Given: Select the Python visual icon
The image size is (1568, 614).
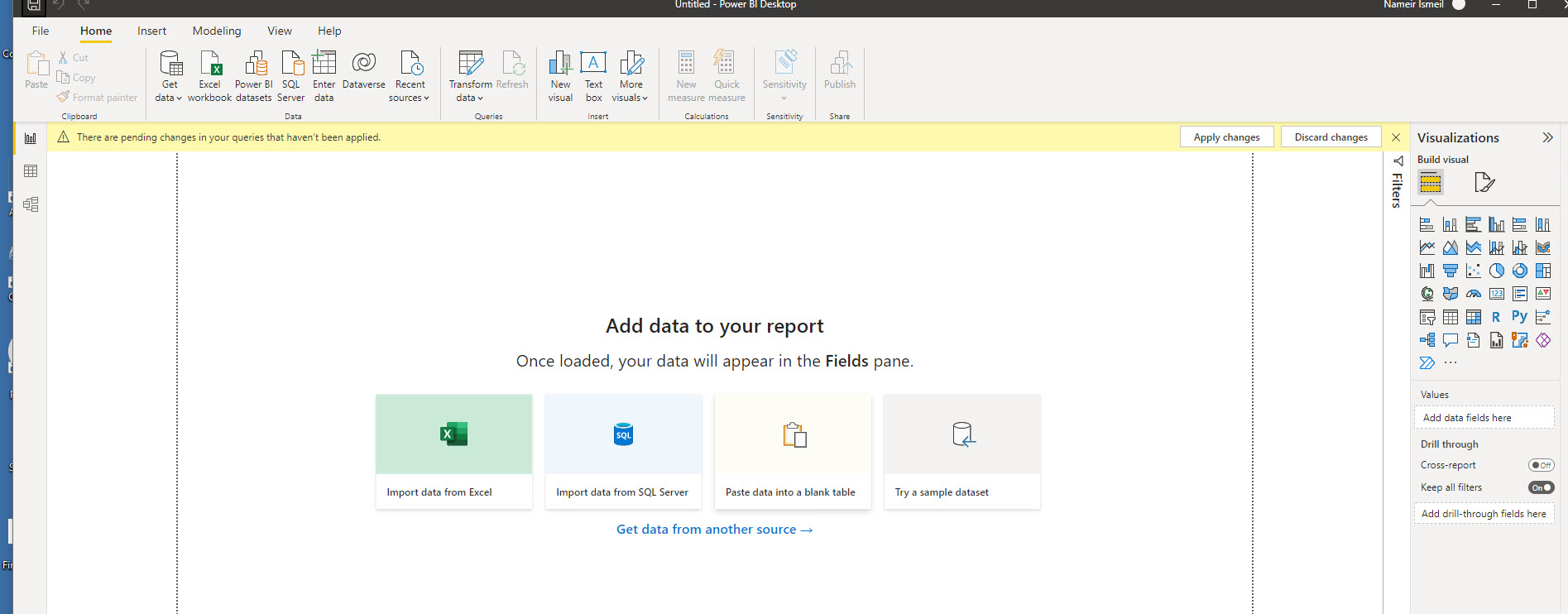Looking at the screenshot, I should coord(1520,317).
